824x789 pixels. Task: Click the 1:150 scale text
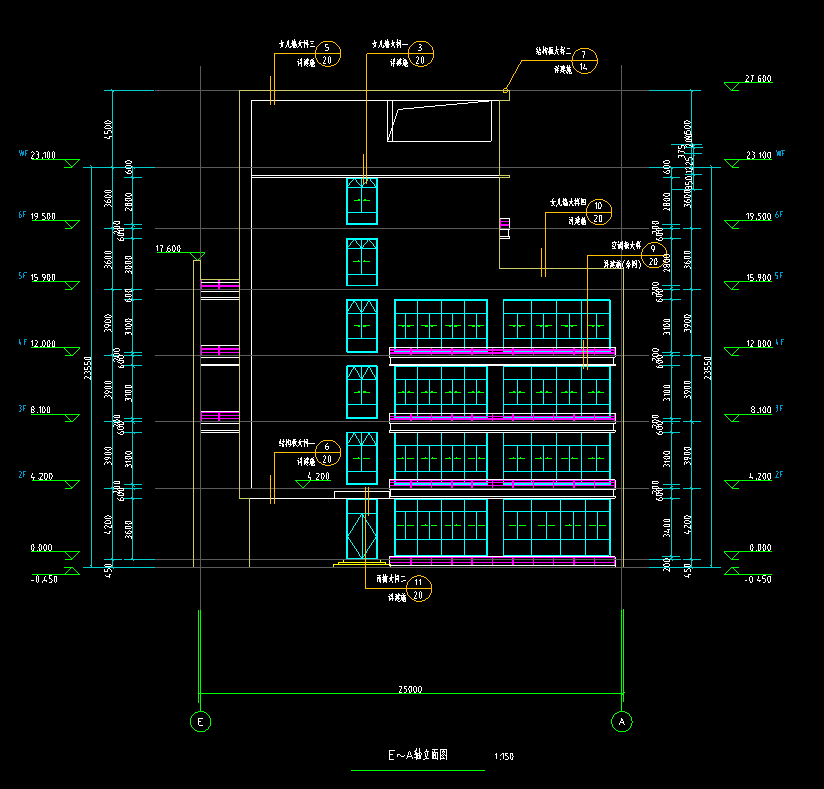coord(503,757)
